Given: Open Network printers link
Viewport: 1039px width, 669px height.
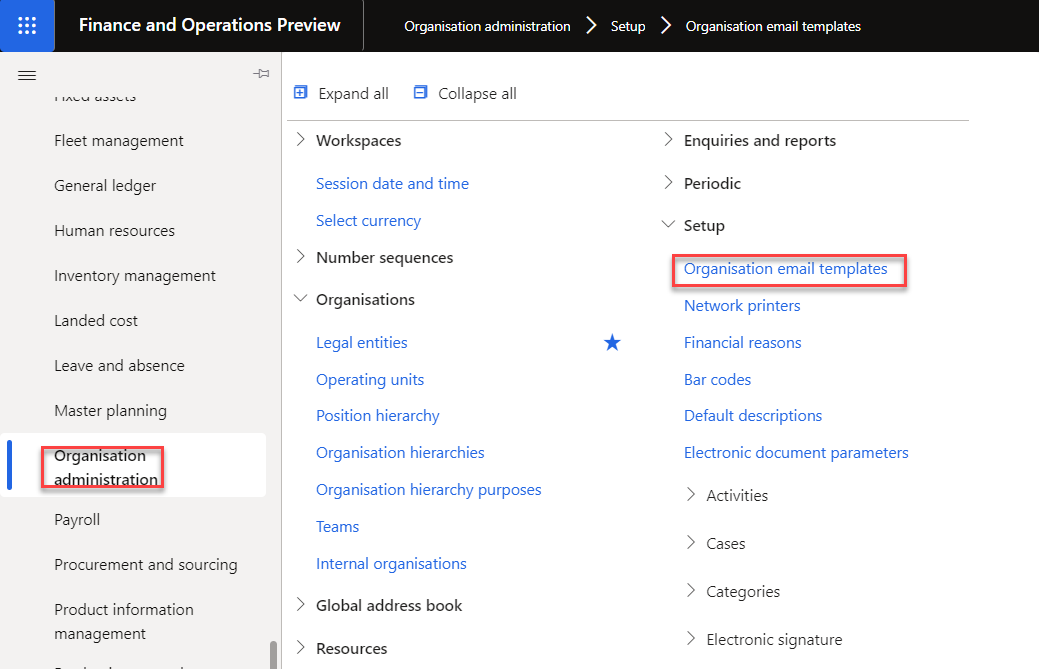Looking at the screenshot, I should pos(742,305).
